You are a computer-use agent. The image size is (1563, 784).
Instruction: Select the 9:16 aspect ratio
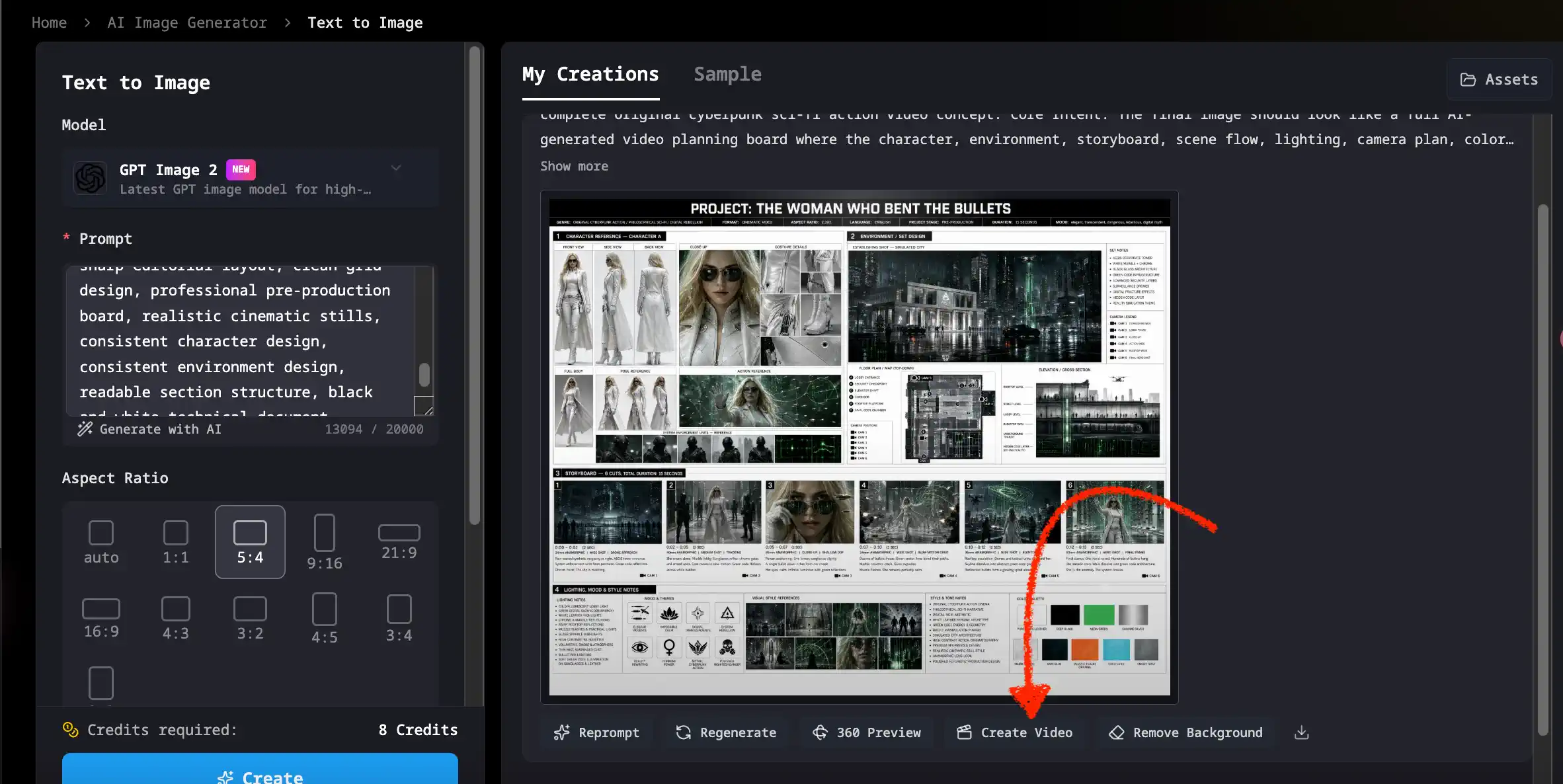pos(325,542)
